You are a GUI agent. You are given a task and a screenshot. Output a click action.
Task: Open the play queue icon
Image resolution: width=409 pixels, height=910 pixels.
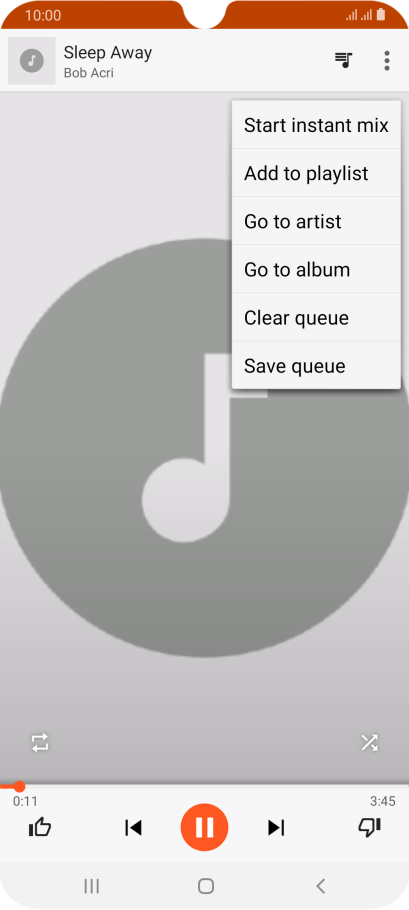pos(343,60)
